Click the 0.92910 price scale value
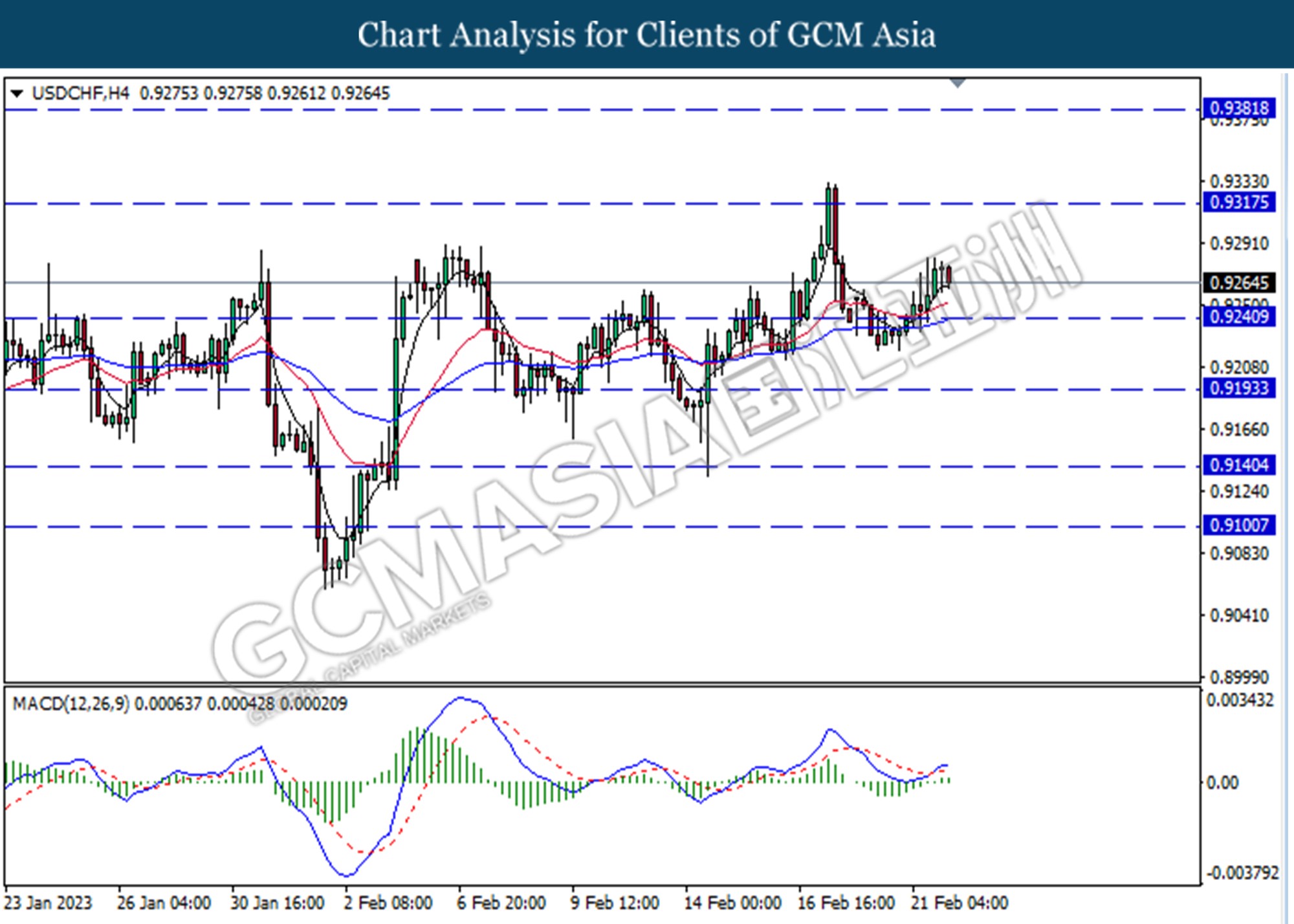The width and height of the screenshot is (1294, 924). pos(1239,244)
